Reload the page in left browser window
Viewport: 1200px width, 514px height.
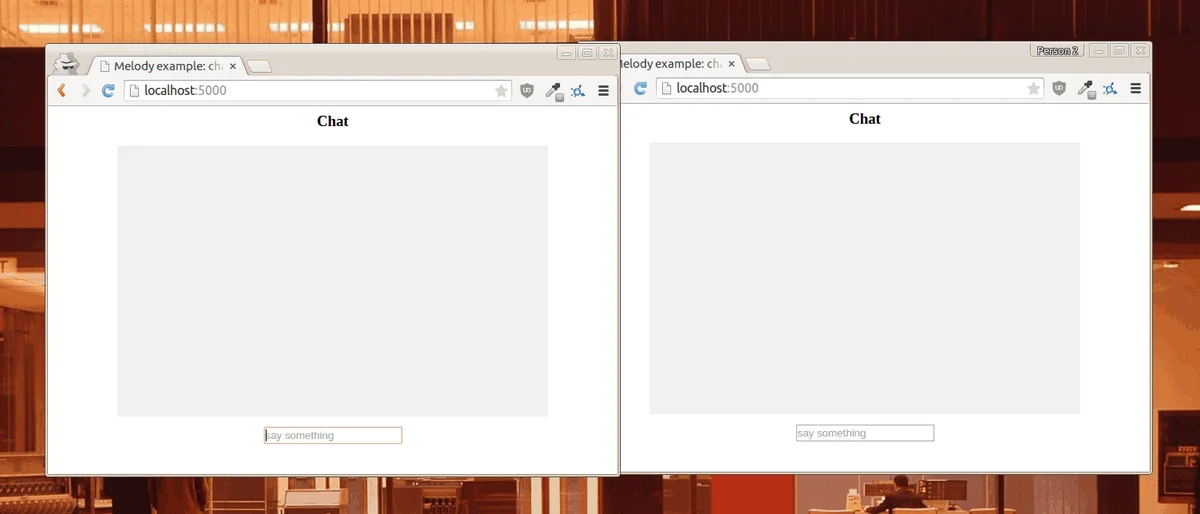(x=108, y=91)
